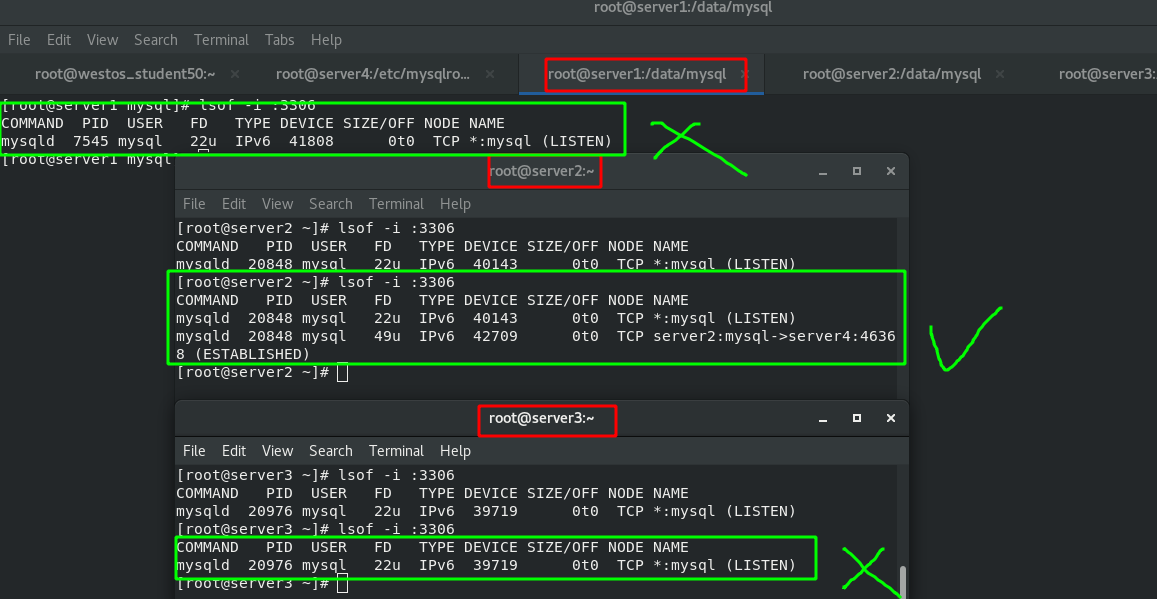Close the root@server2:/data/mysql tab
The image size is (1157, 599).
[1000, 74]
